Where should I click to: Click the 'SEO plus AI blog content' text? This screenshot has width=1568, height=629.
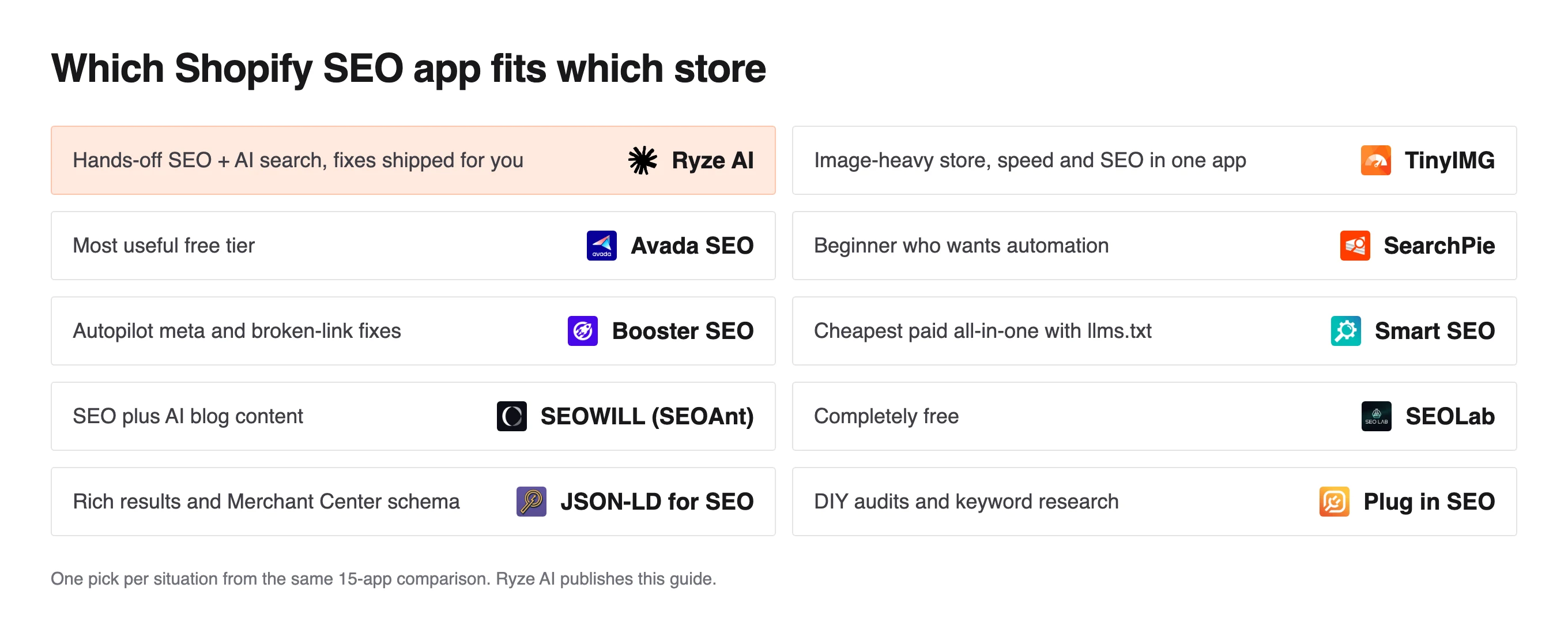tap(187, 416)
